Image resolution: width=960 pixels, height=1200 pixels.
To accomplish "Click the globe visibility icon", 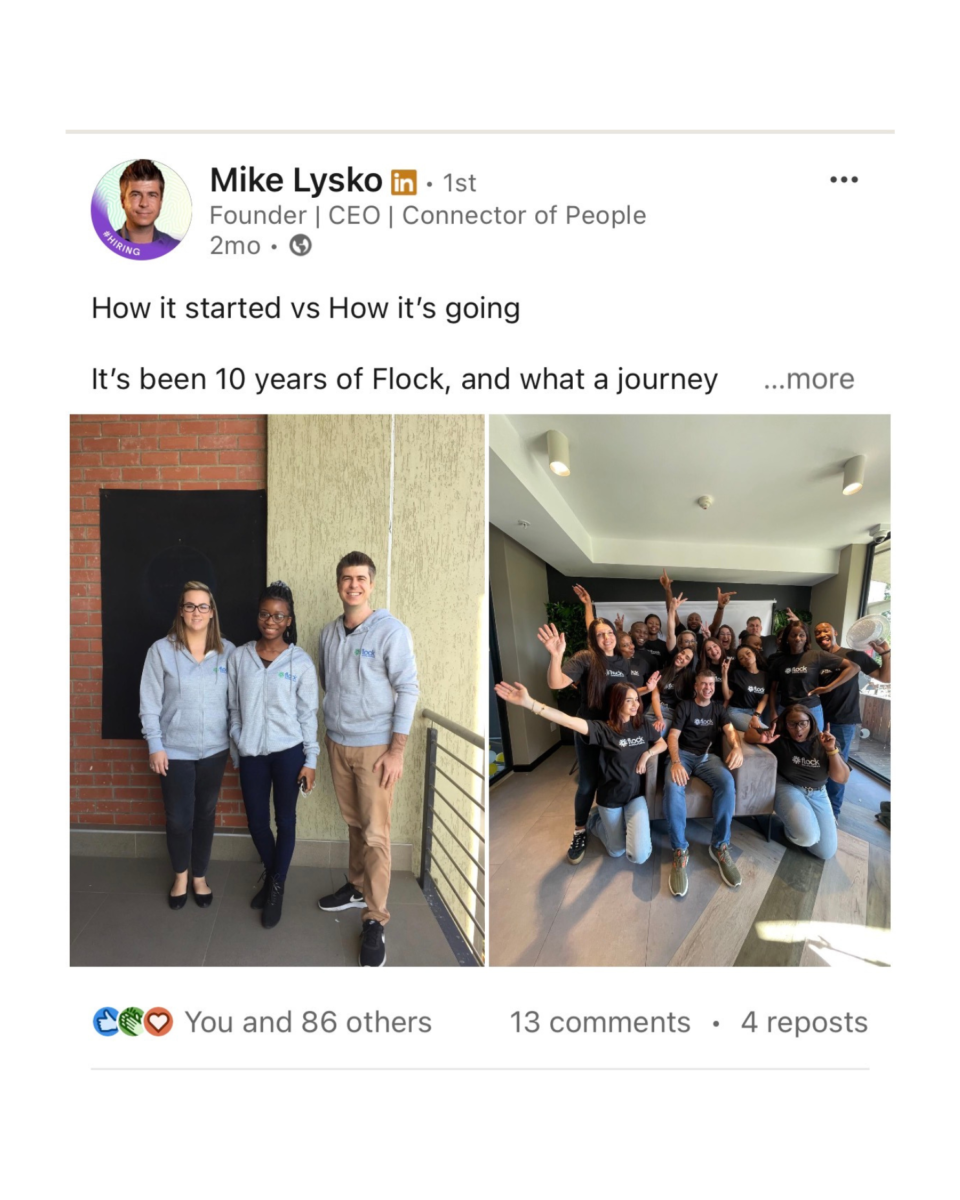I will coord(300,246).
